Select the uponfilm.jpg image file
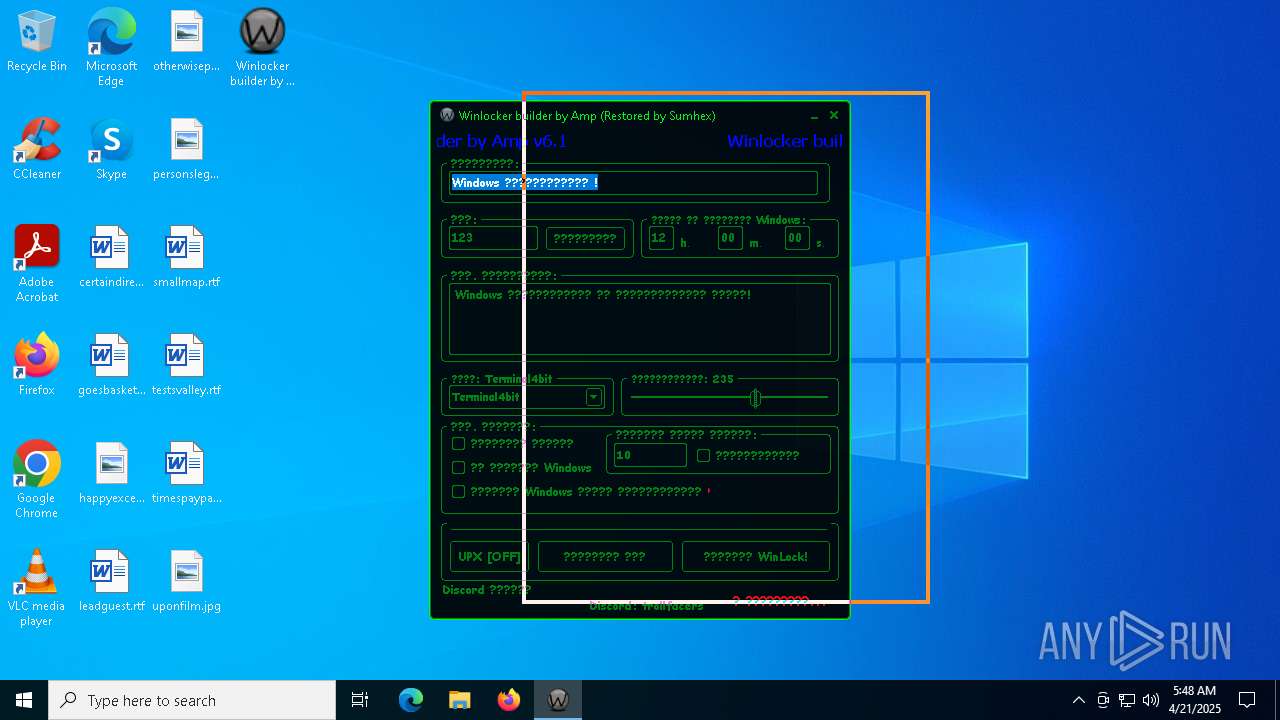 coord(186,581)
